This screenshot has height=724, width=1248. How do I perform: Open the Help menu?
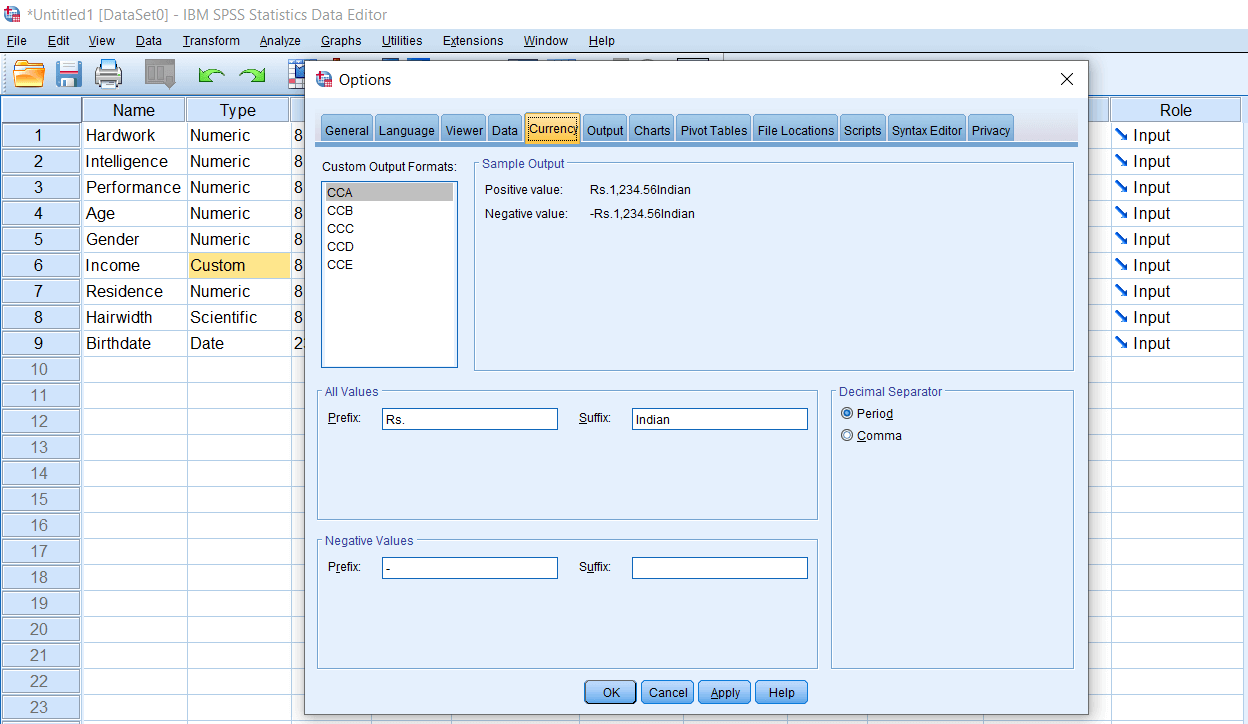(x=601, y=41)
